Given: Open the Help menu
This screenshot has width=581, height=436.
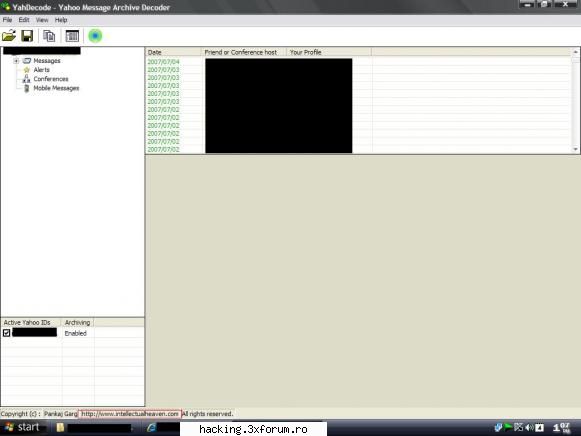Looking at the screenshot, I should [x=61, y=20].
